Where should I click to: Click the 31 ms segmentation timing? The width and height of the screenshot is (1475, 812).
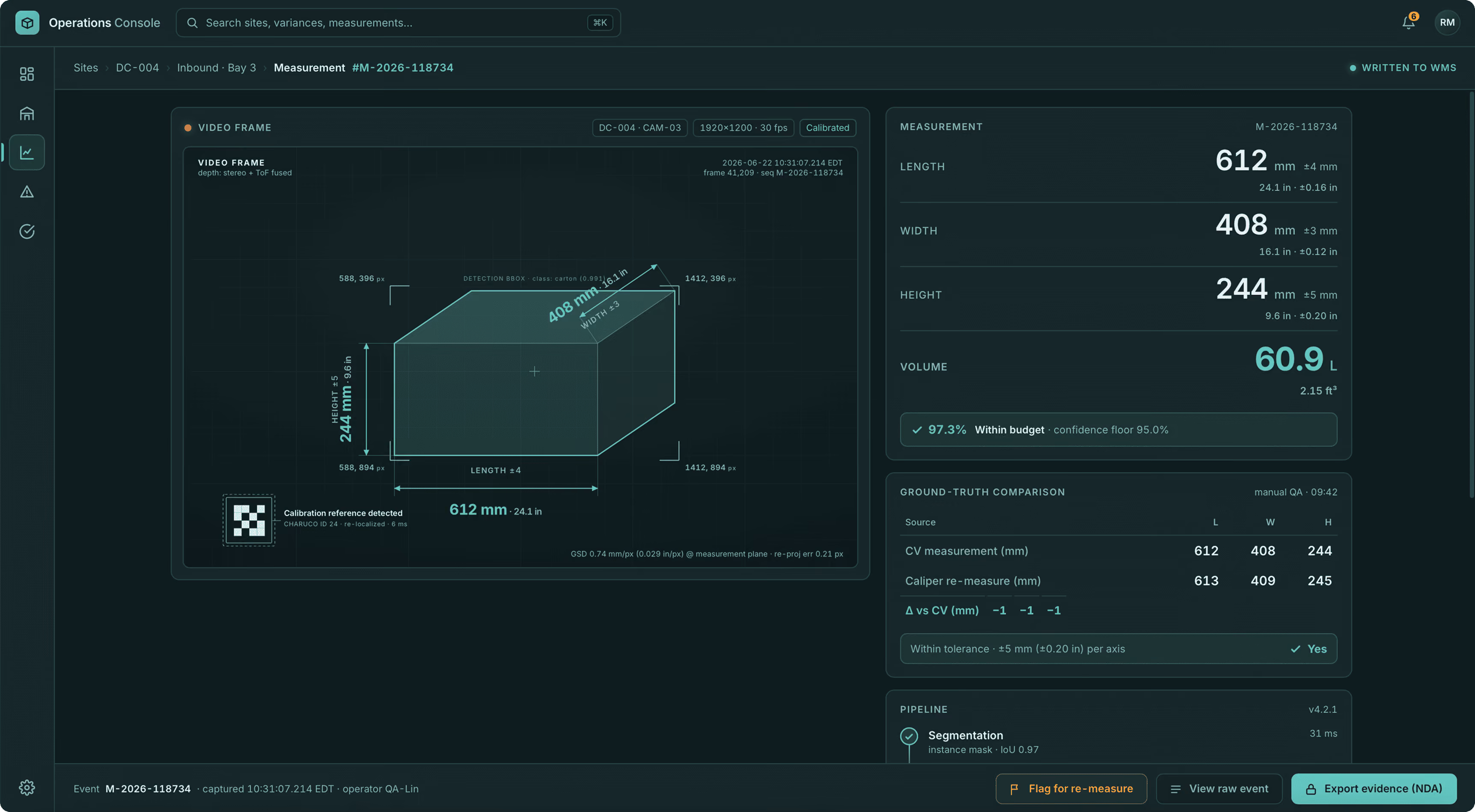(x=1323, y=733)
